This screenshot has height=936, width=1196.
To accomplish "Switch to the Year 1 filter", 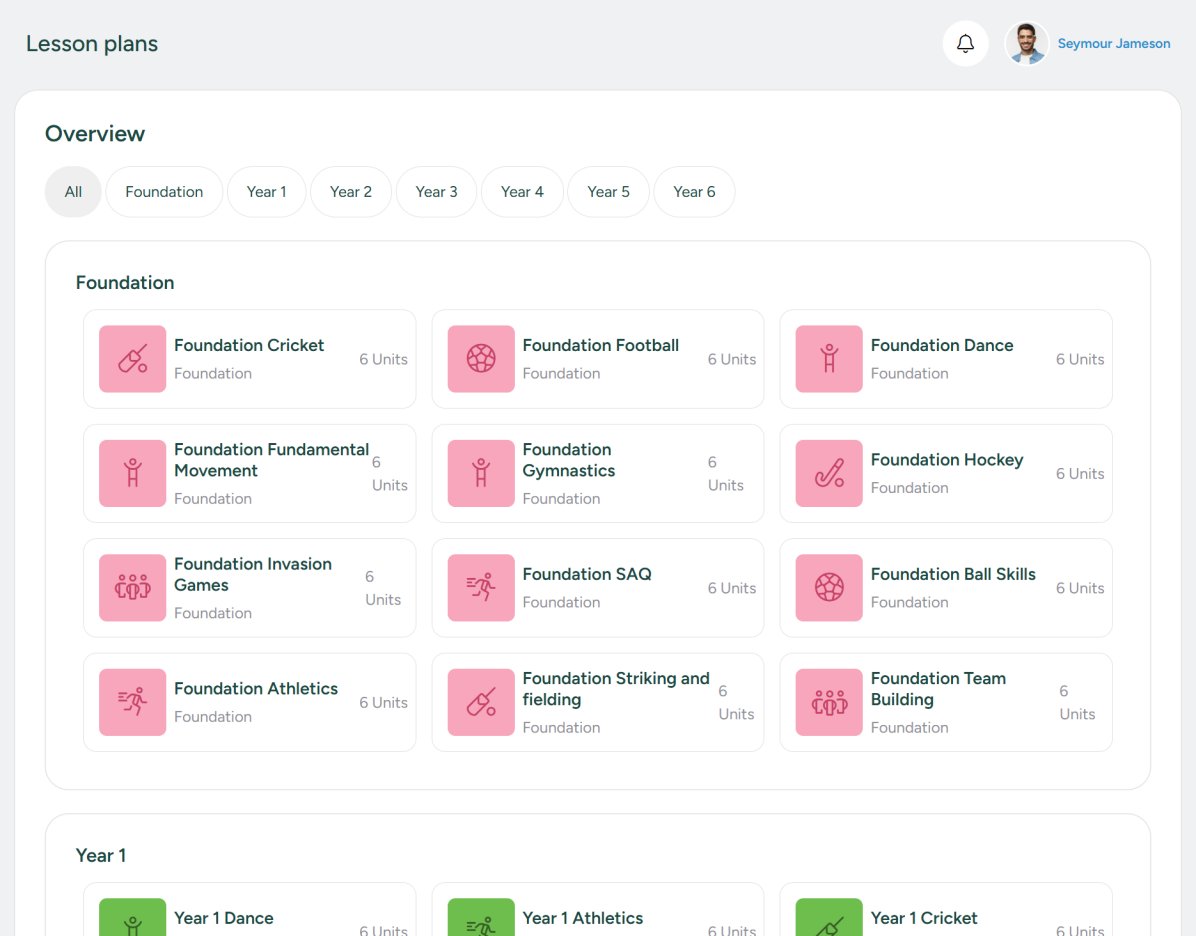I will click(266, 192).
